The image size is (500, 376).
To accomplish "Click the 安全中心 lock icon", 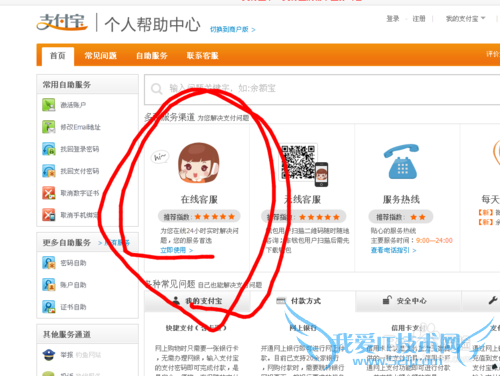I will point(387,300).
